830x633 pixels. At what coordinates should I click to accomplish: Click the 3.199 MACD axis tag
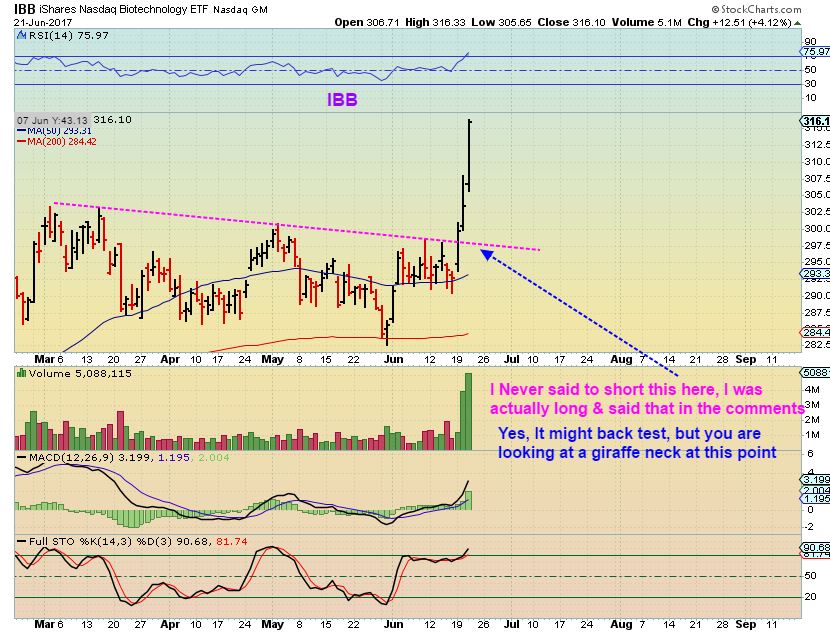click(816, 480)
